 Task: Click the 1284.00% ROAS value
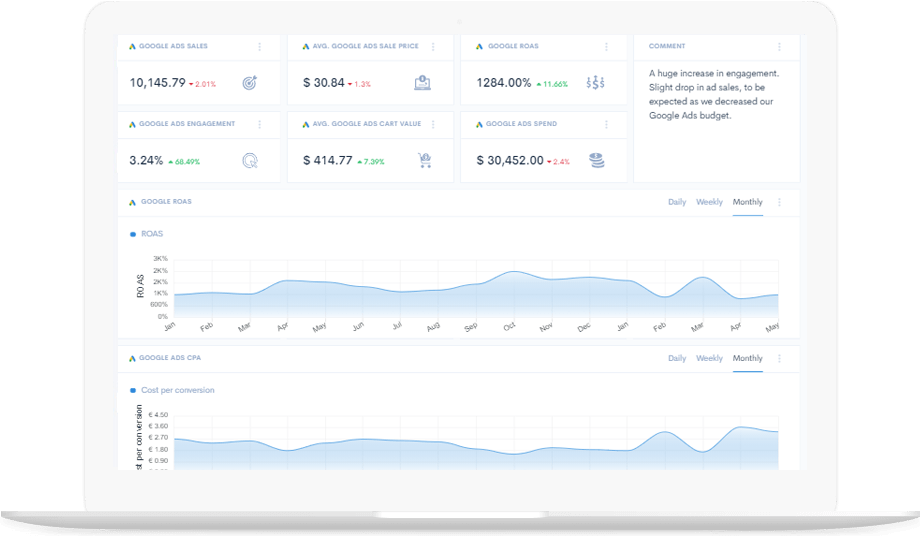(503, 83)
